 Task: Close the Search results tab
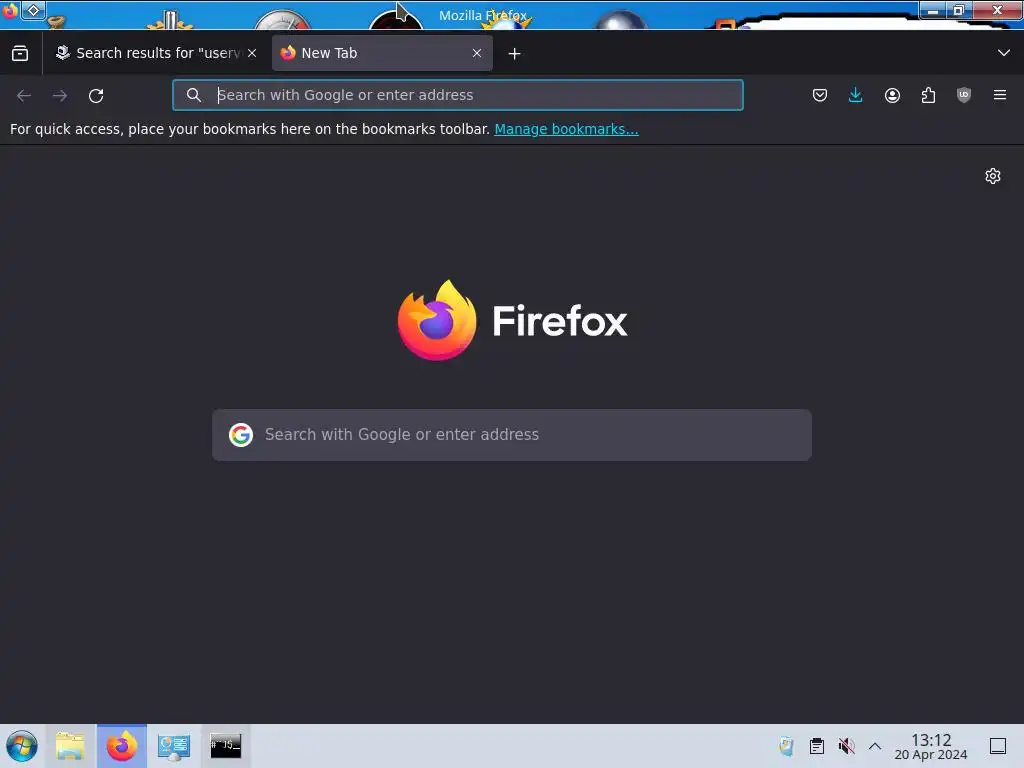tap(252, 53)
